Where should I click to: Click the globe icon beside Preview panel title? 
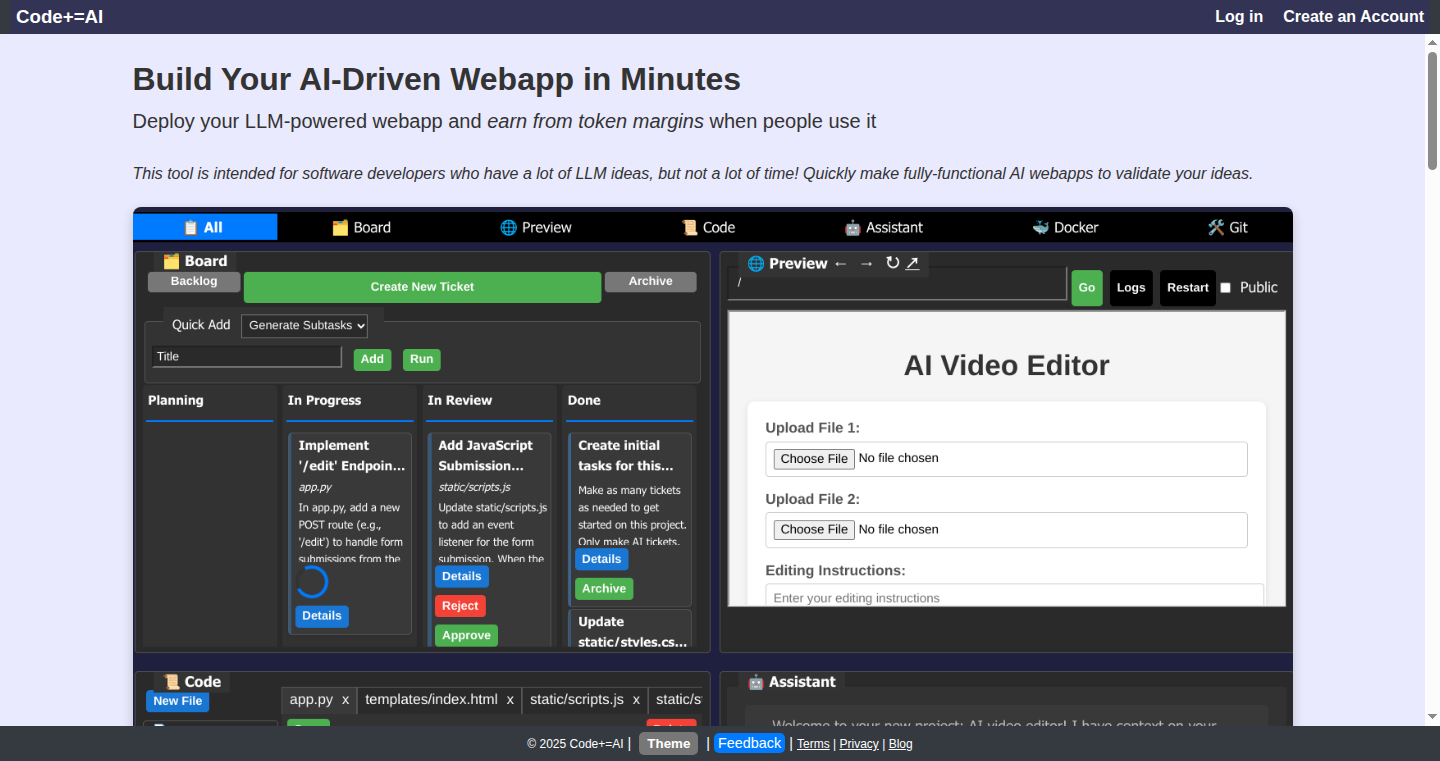[x=756, y=264]
